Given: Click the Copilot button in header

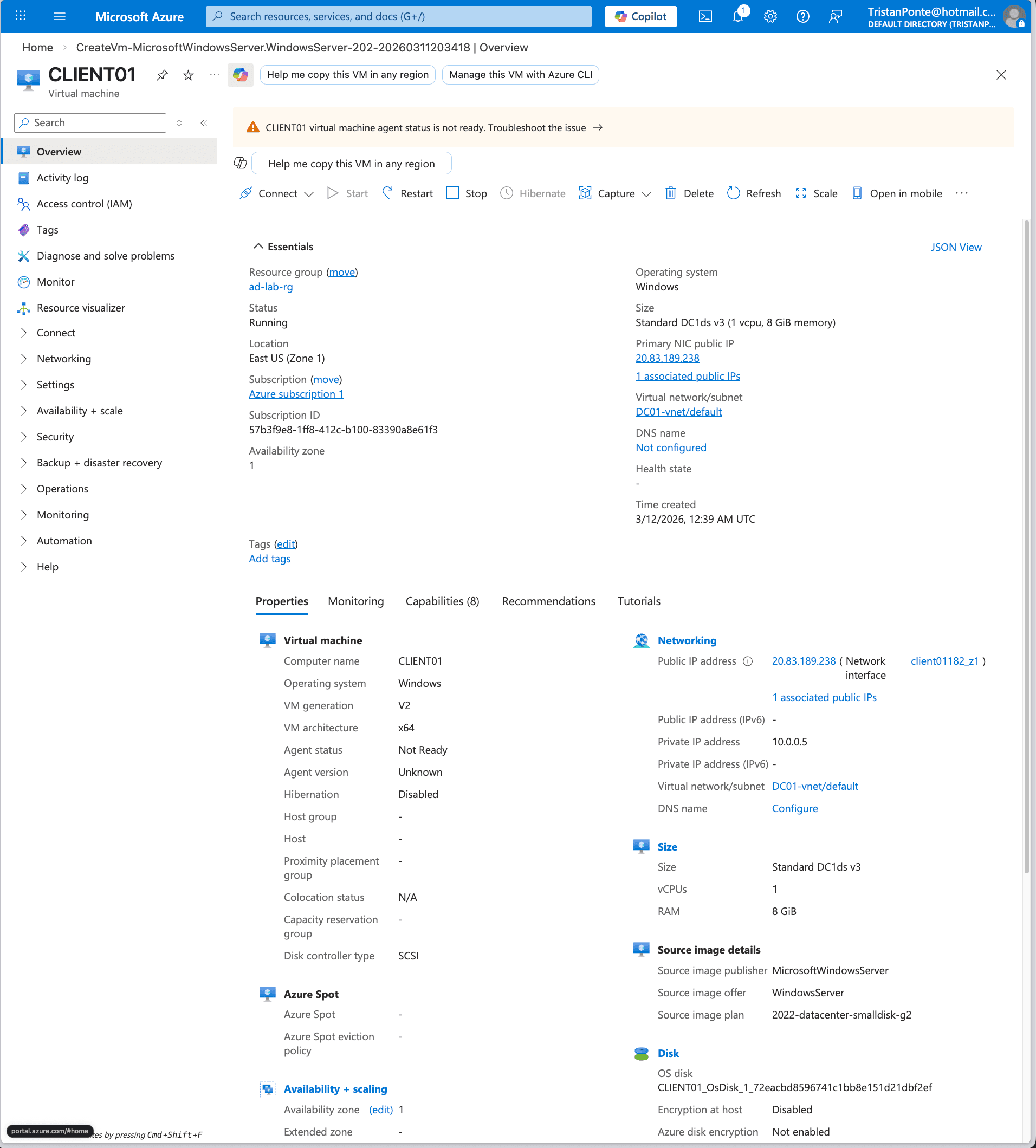Looking at the screenshot, I should (x=640, y=16).
